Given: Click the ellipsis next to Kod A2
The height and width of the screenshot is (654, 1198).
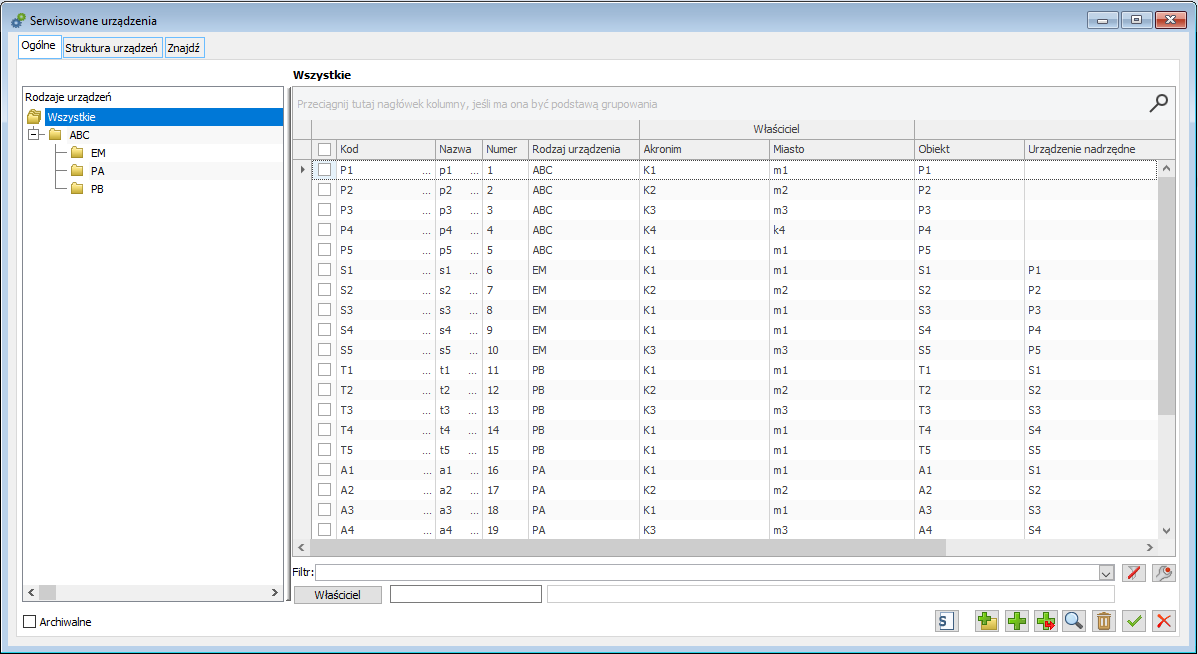Looking at the screenshot, I should click(x=426, y=491).
